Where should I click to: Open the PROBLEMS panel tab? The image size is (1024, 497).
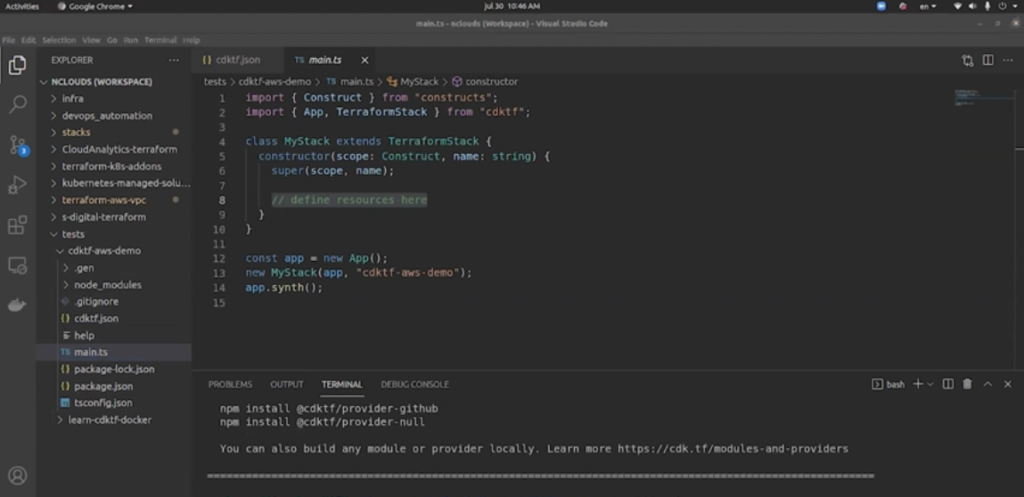click(x=230, y=384)
